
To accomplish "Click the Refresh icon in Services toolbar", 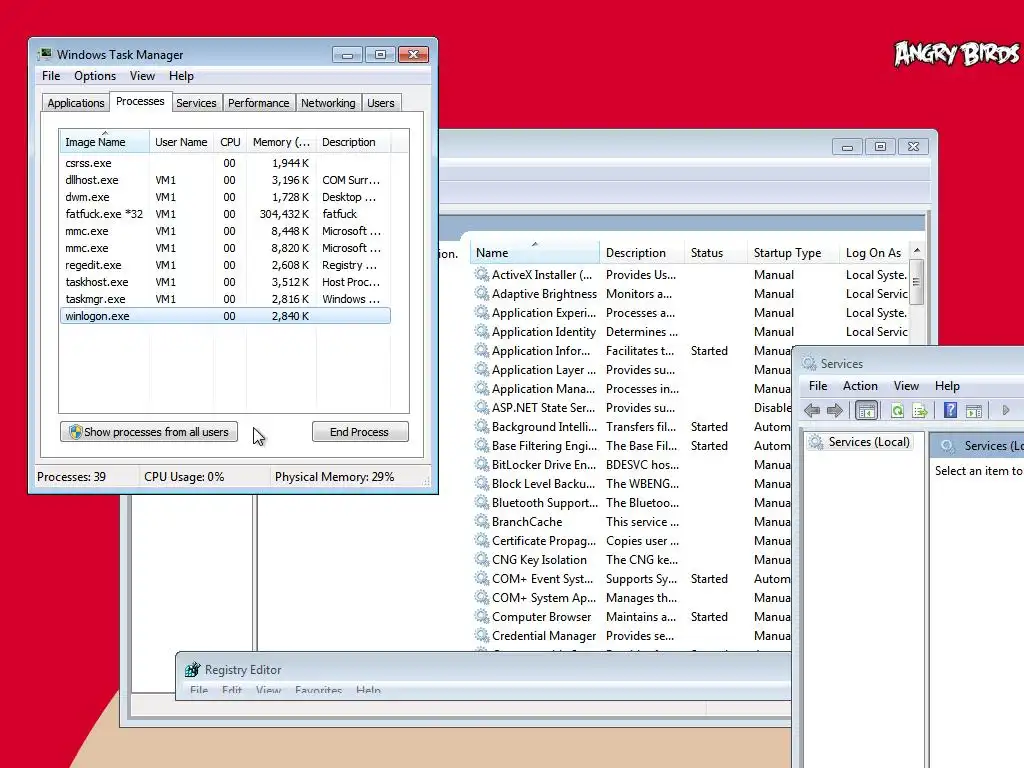I will [x=897, y=410].
